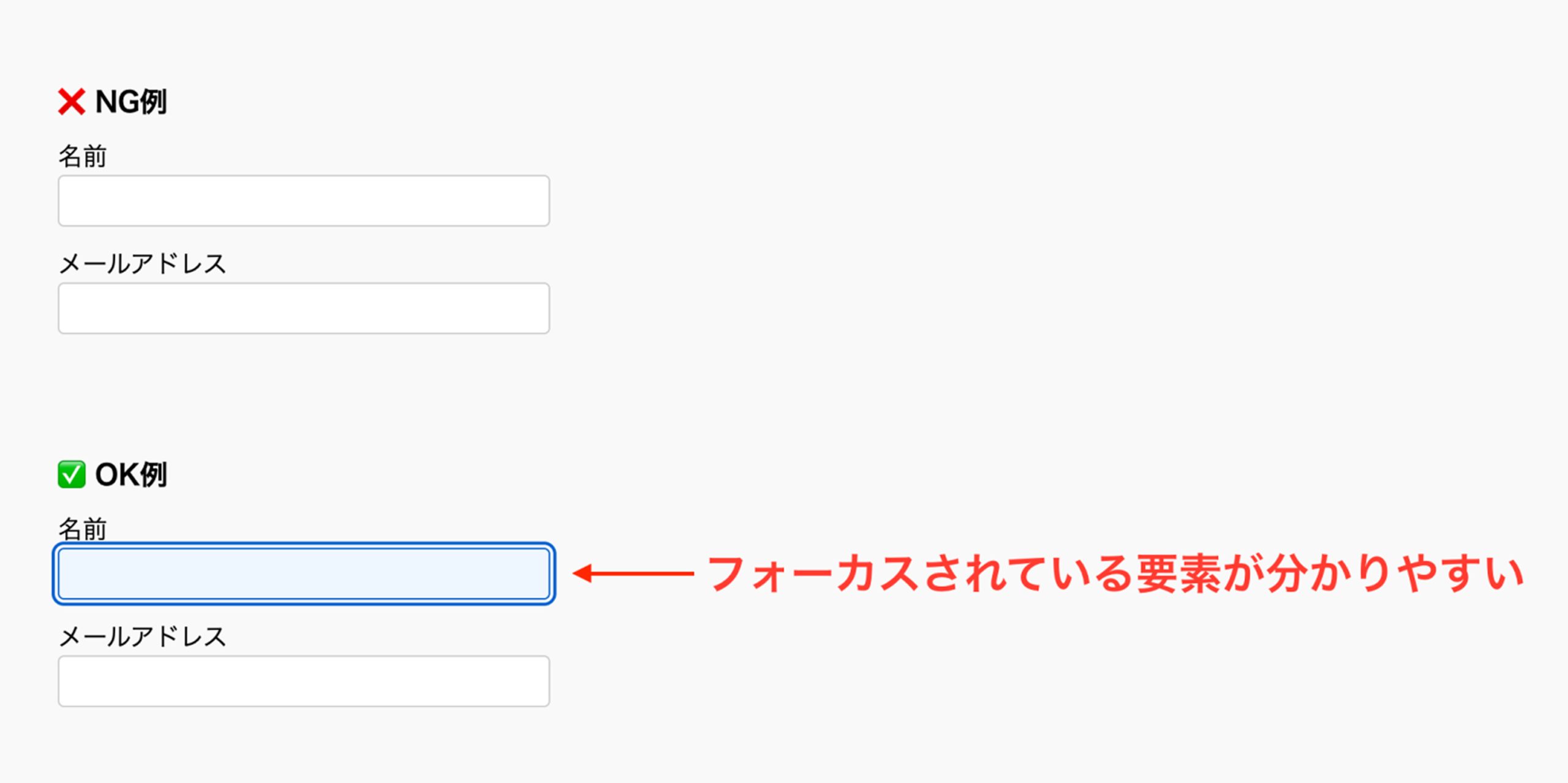Focus the 名前 input in the NG例 form
Viewport: 1568px width, 783px height.
coord(304,201)
